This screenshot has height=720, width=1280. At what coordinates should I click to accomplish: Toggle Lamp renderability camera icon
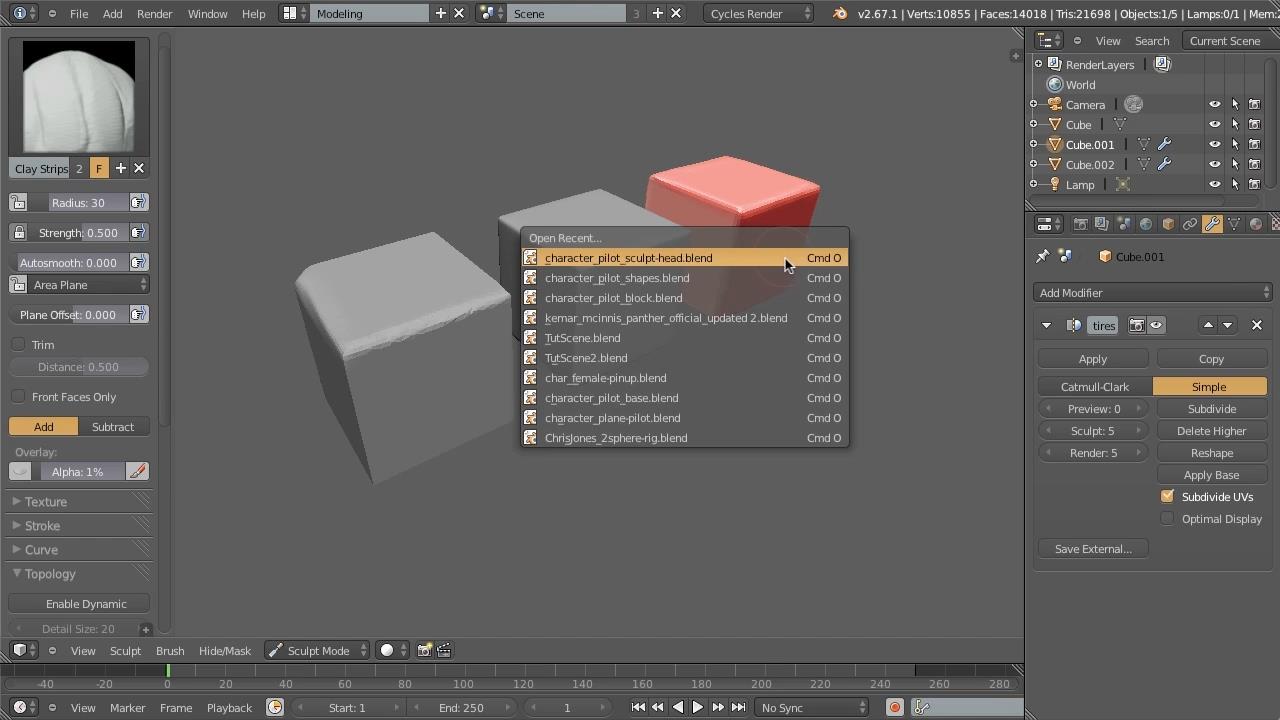tap(1254, 184)
